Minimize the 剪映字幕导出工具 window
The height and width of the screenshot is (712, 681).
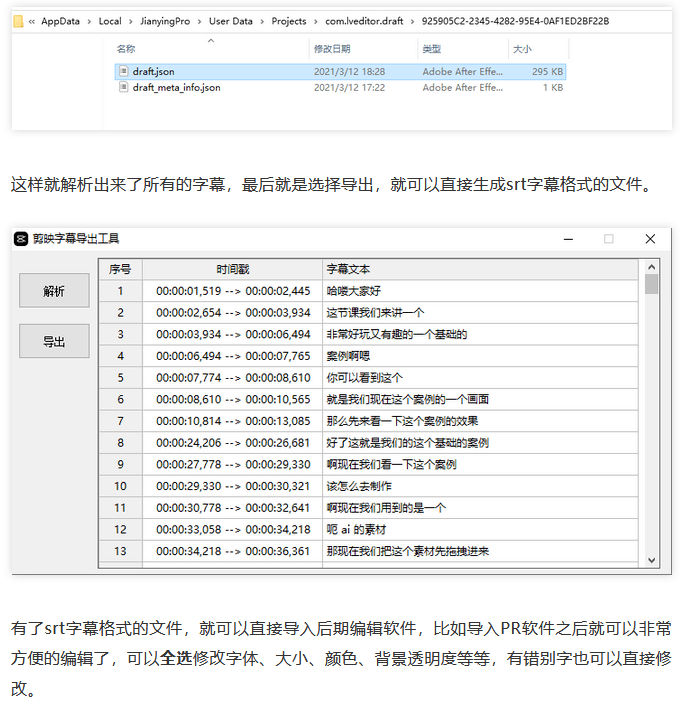pos(568,239)
